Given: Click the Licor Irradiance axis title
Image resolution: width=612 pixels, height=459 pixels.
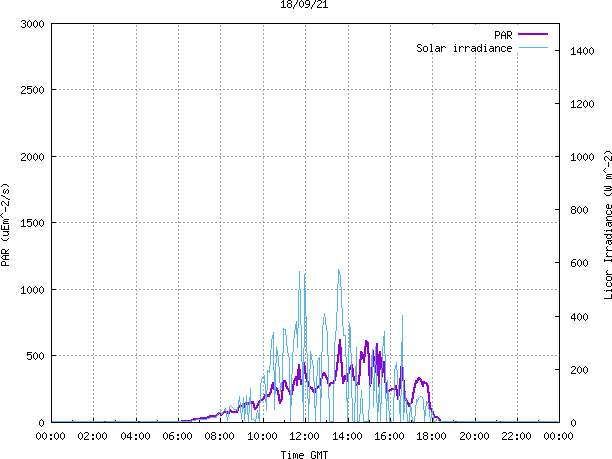Looking at the screenshot, I should [x=608, y=225].
